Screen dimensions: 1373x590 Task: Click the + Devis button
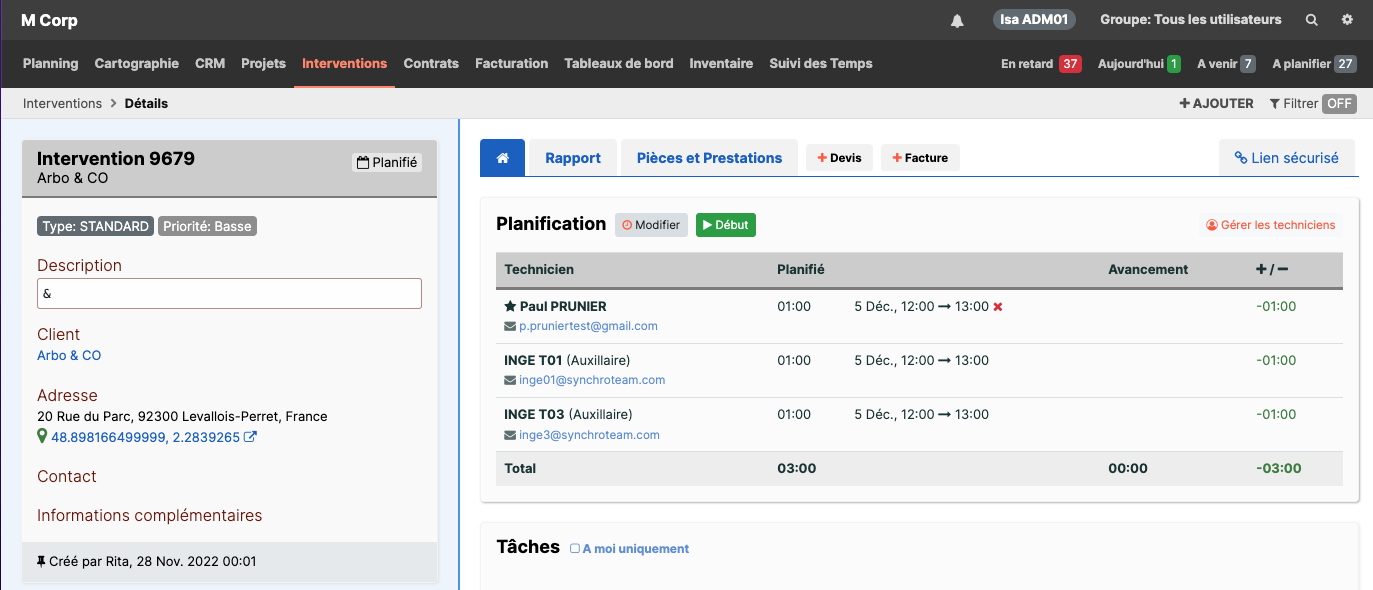(839, 158)
